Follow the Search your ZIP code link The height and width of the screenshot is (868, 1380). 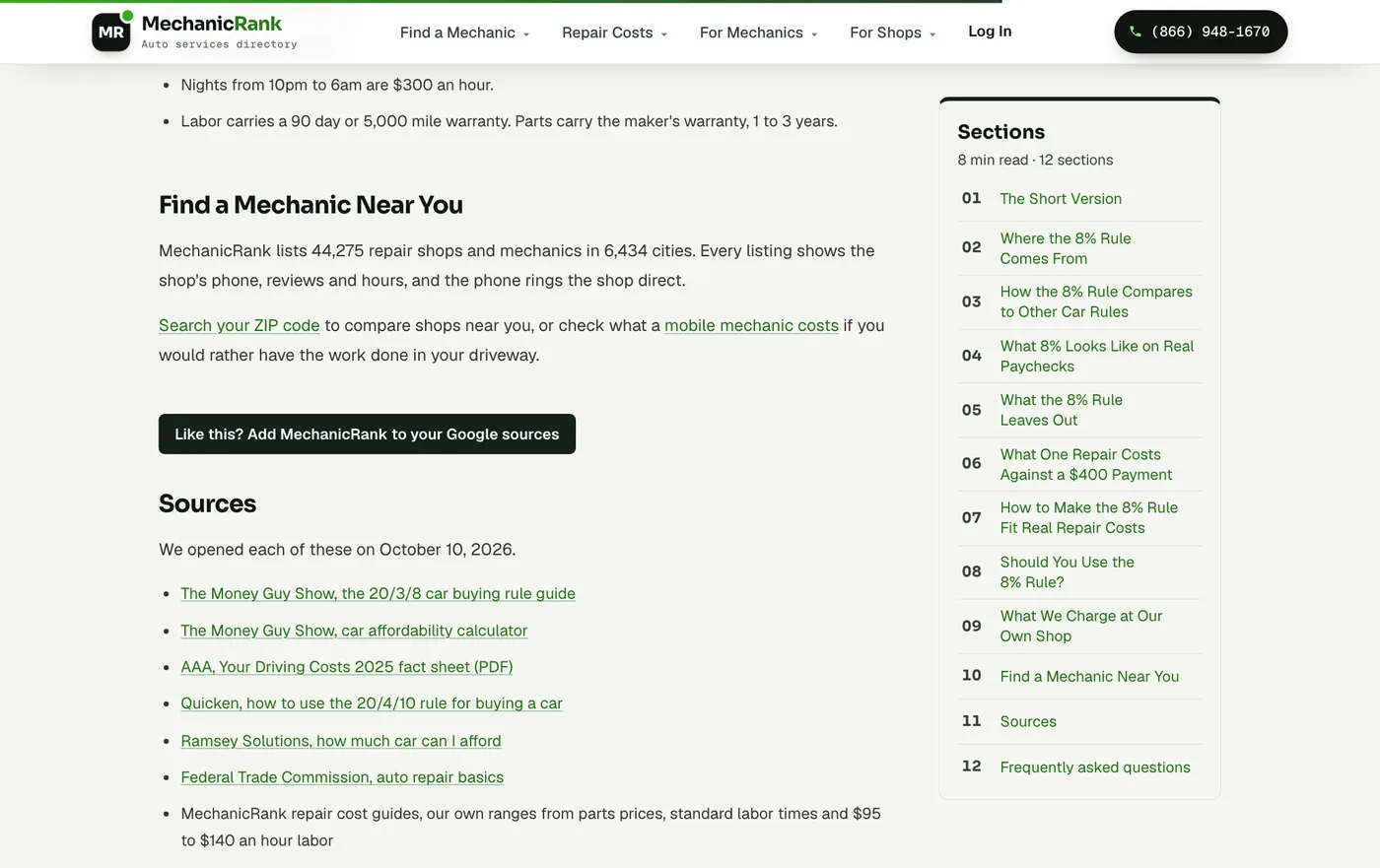(x=240, y=325)
